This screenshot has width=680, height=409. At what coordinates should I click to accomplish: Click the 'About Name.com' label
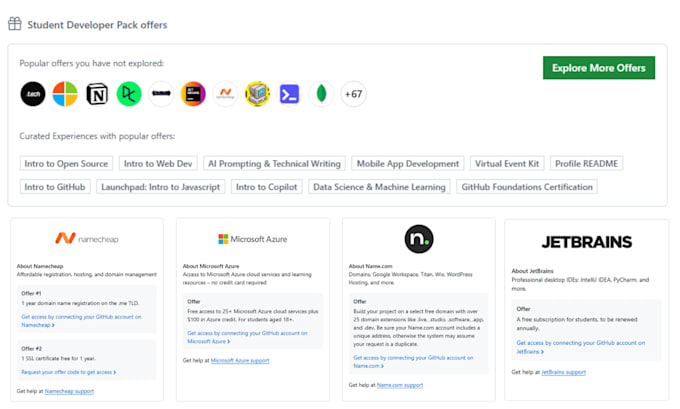370,266
